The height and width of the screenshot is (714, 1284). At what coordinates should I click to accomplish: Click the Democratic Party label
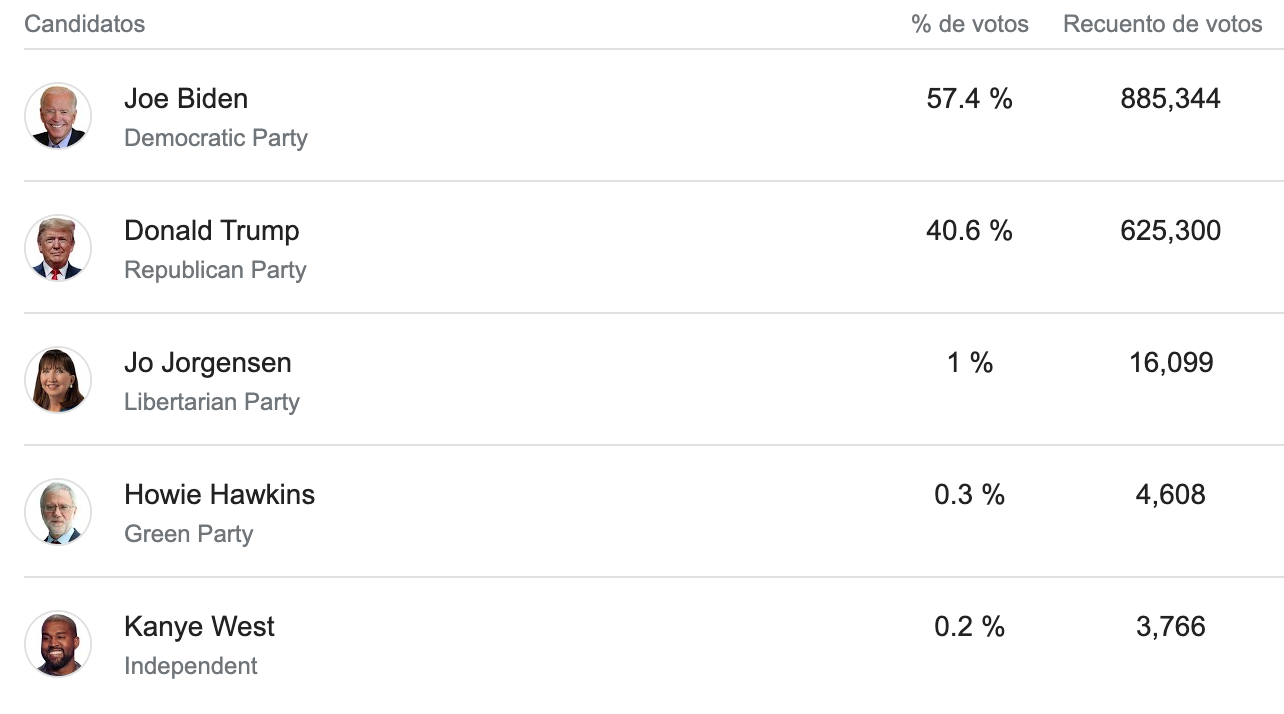[x=215, y=138]
